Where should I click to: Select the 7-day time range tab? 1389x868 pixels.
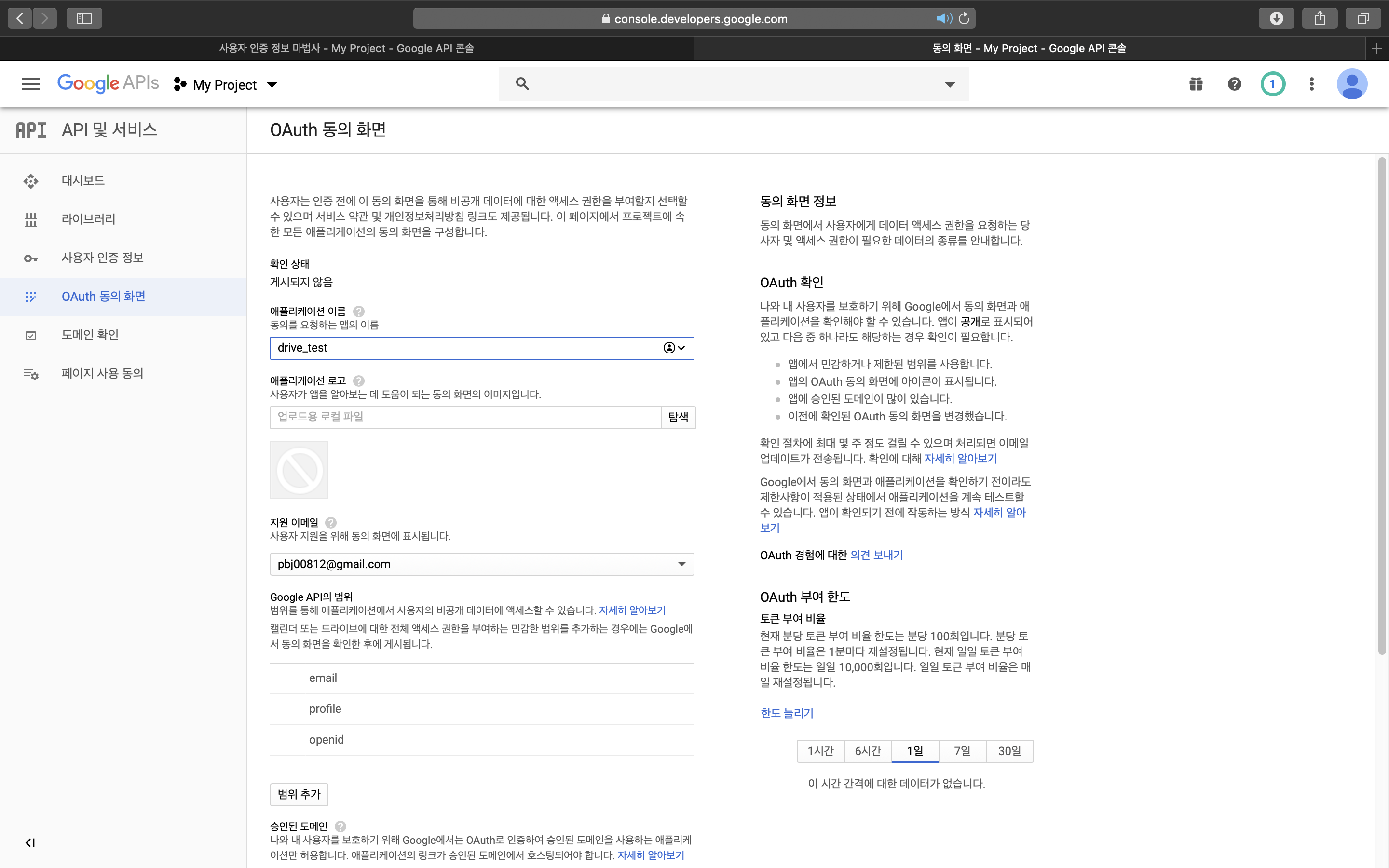click(962, 751)
